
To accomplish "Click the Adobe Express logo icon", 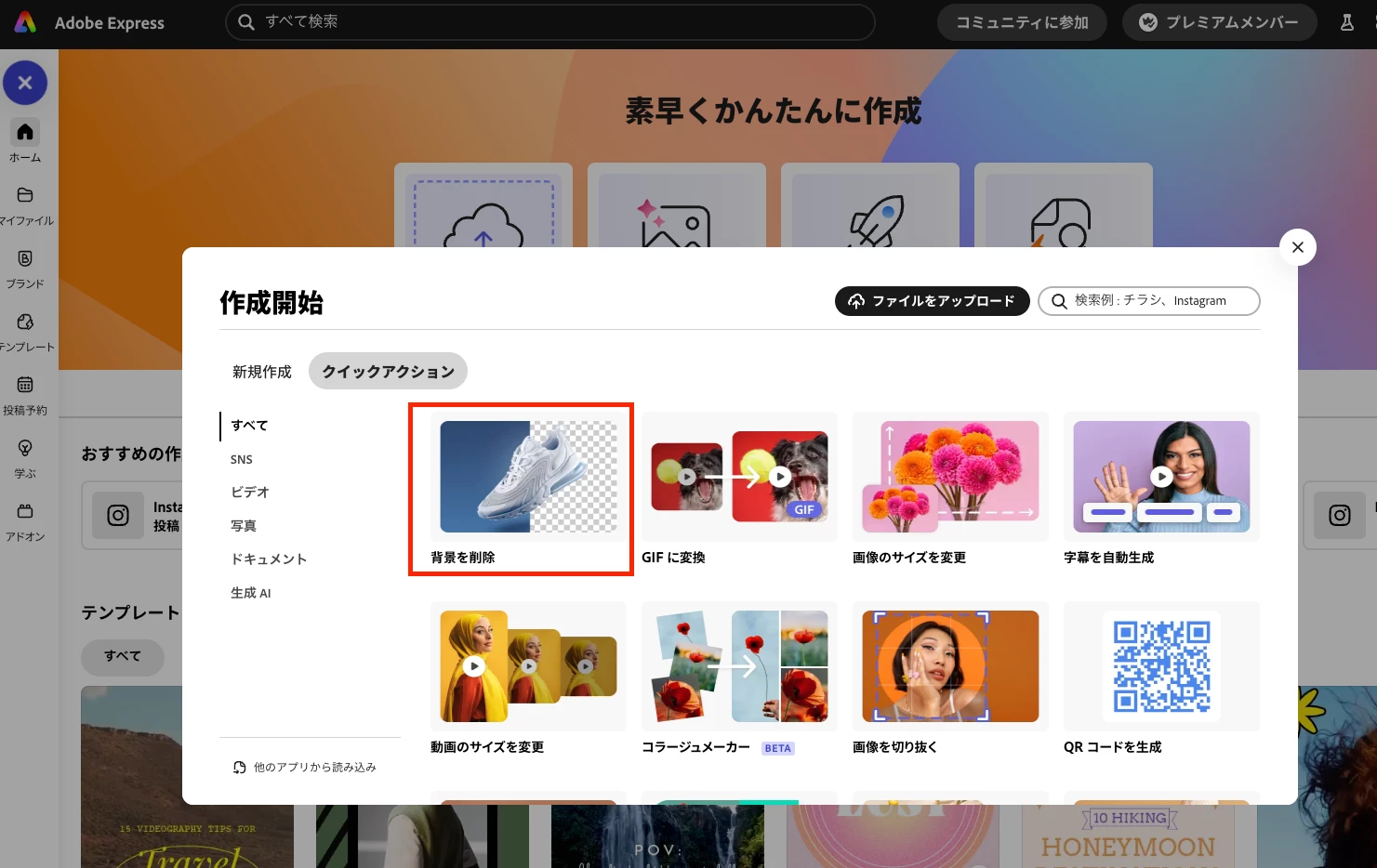I will pos(25,22).
